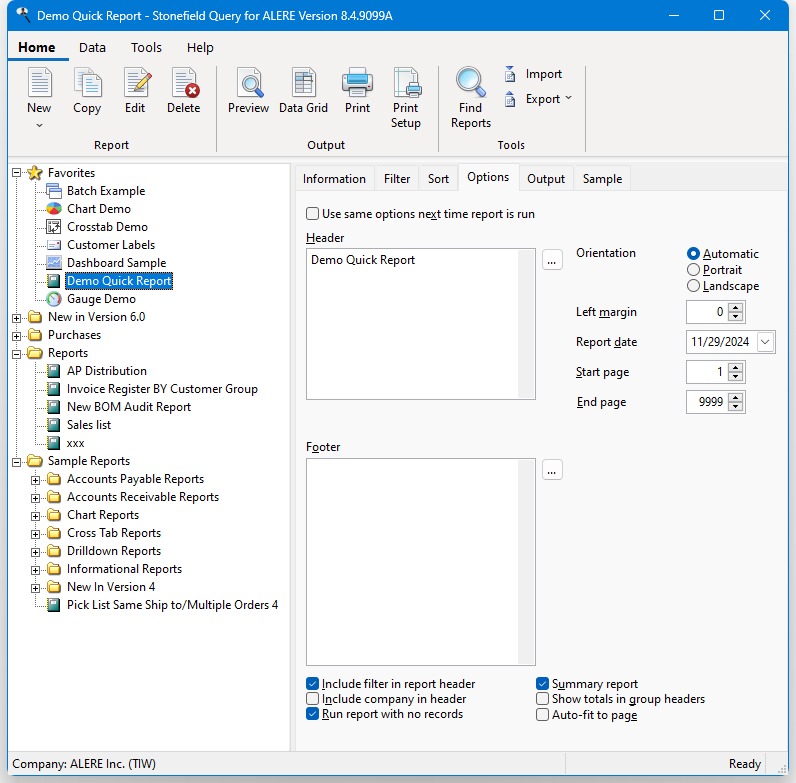Image resolution: width=796 pixels, height=783 pixels.
Task: Click the Copy report icon
Action: 87,83
